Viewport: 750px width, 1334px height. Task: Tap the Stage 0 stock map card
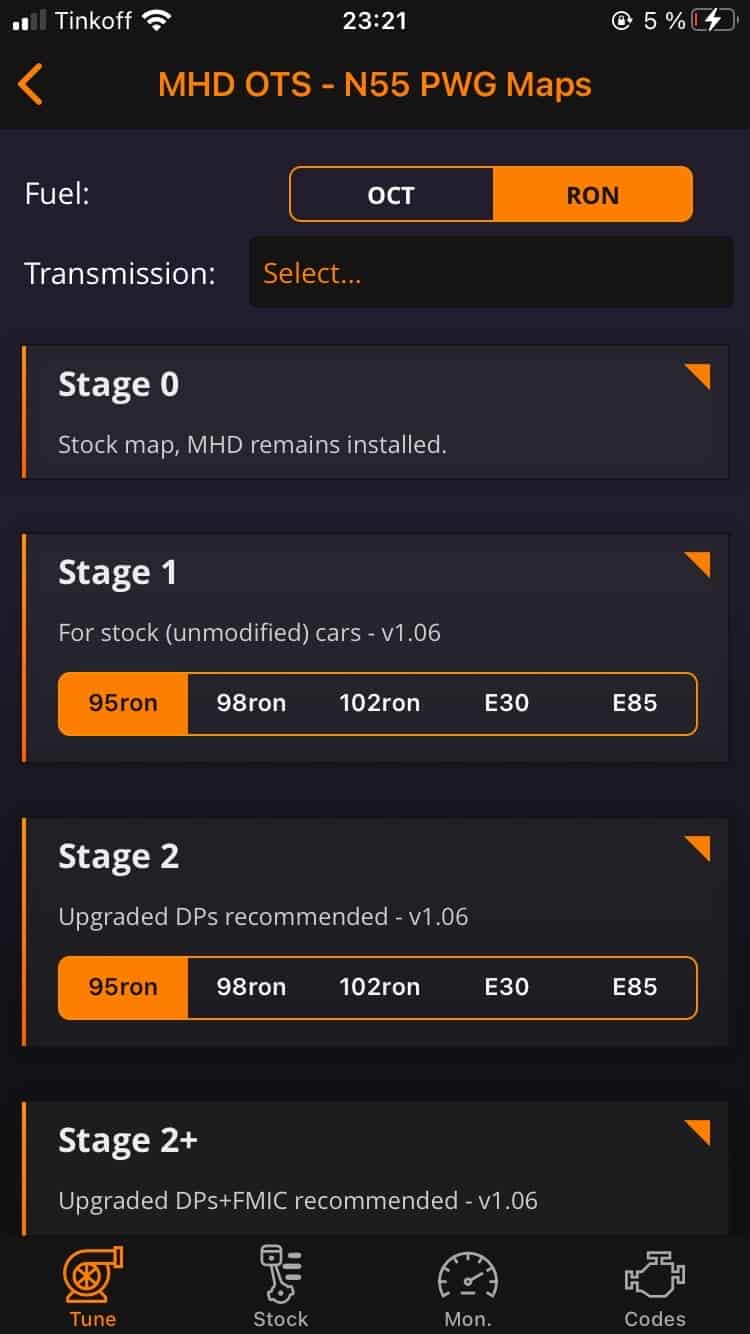click(375, 412)
